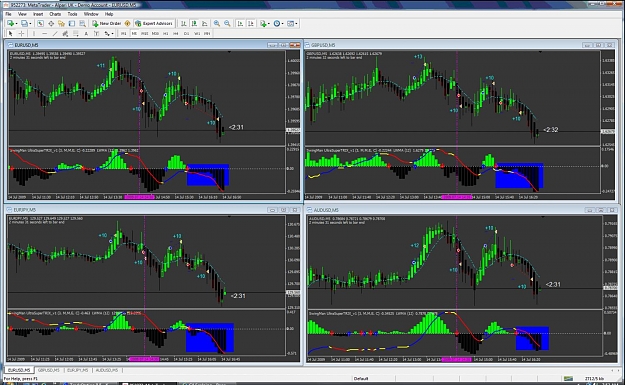The image size is (625, 385).
Task: Switch to the AUDUSD,M5 chart tab
Action: click(x=106, y=370)
